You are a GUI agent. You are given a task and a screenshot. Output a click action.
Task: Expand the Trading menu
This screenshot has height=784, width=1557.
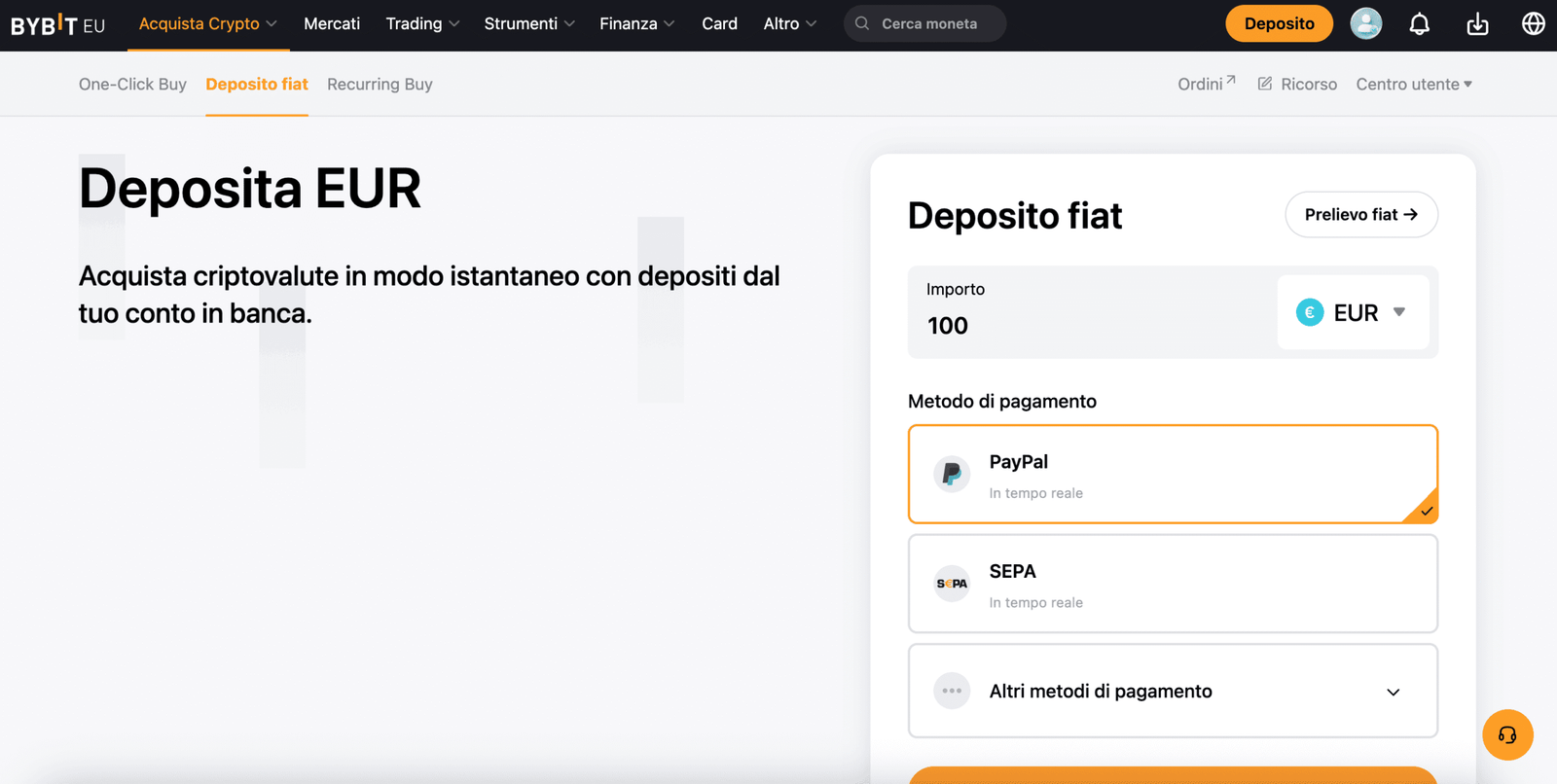(422, 23)
